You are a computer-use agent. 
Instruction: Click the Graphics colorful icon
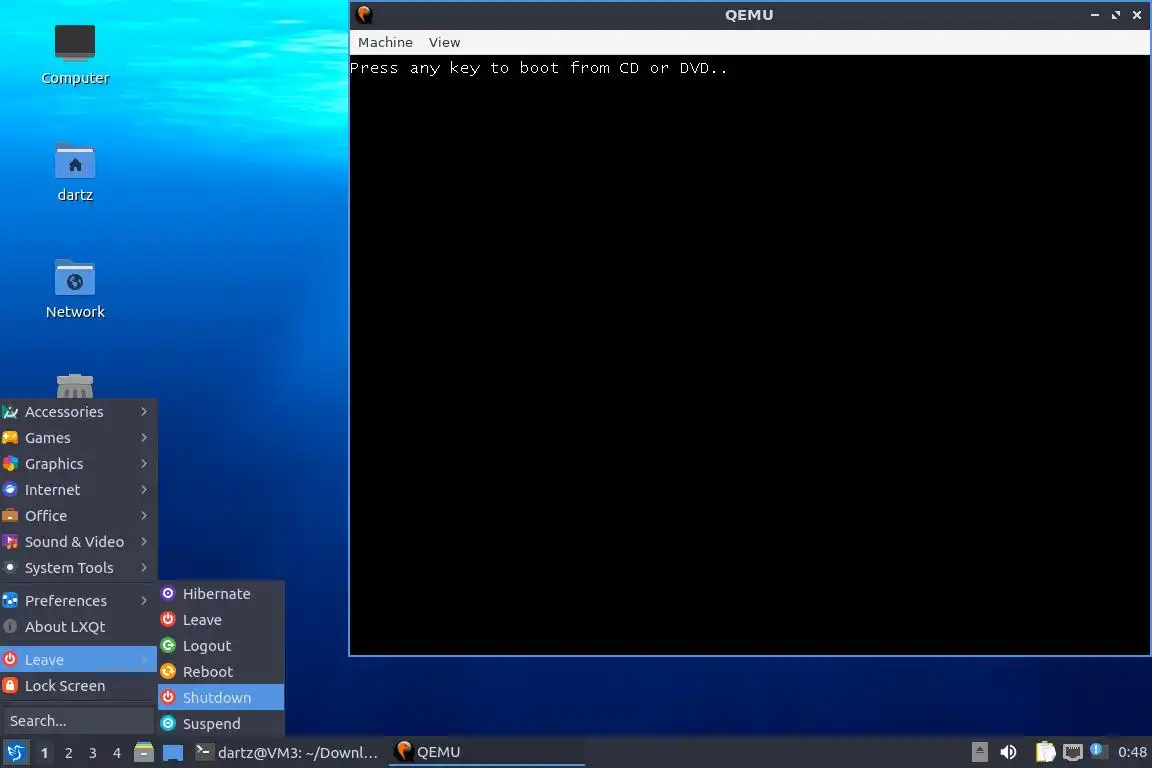pos(10,464)
